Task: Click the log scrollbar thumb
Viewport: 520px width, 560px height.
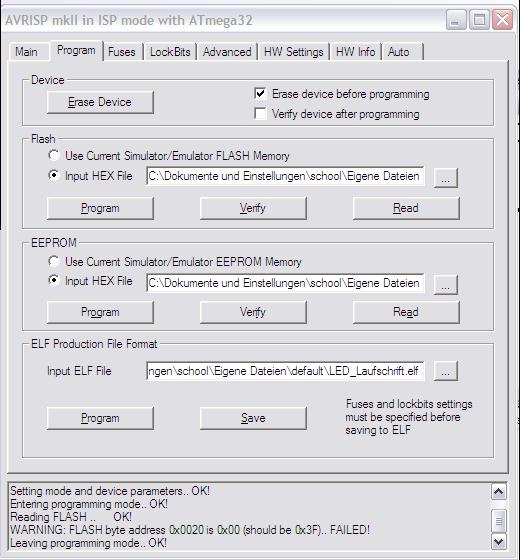Action: tap(499, 521)
